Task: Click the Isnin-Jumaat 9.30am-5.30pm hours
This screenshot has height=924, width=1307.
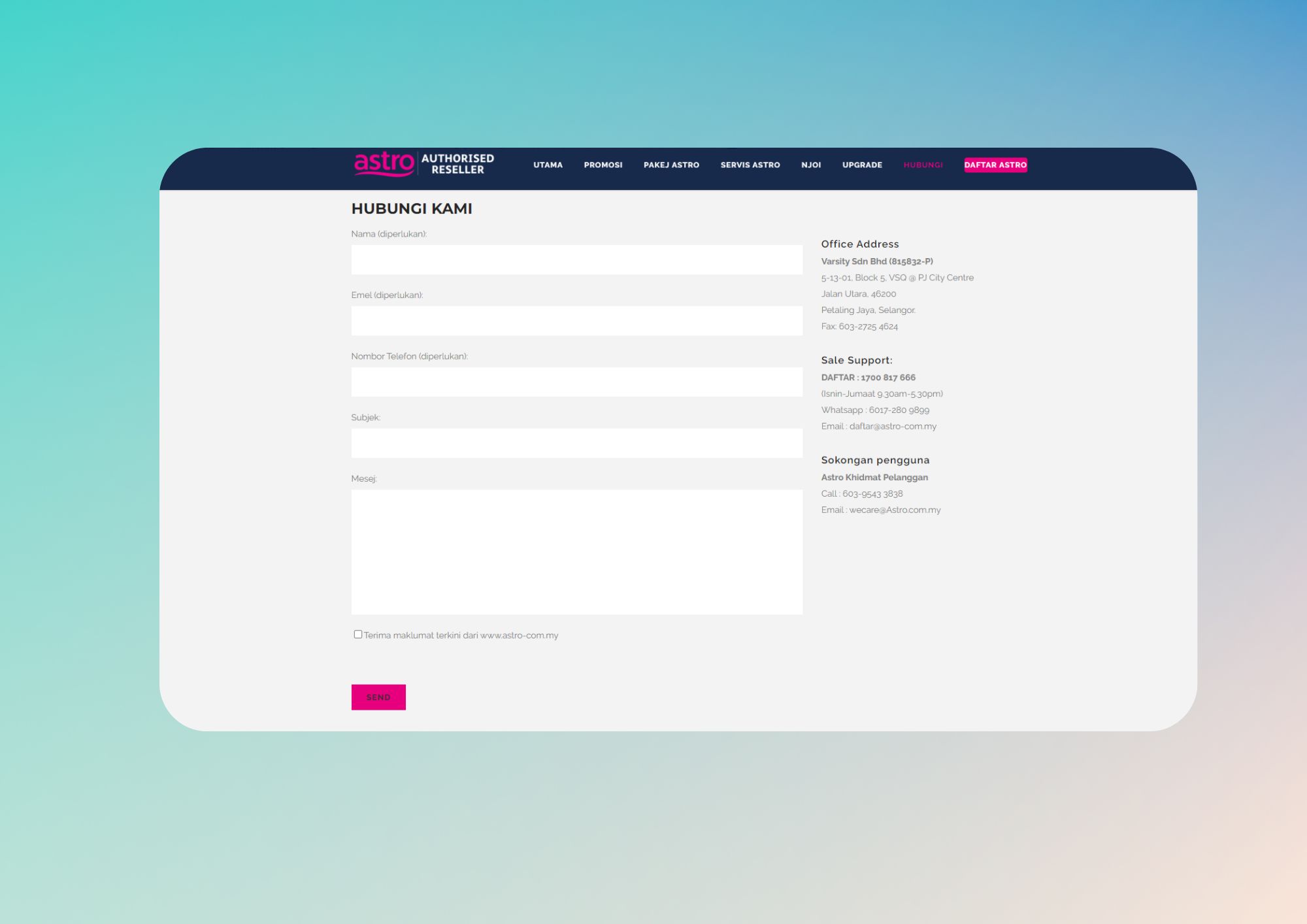Action: click(x=882, y=394)
